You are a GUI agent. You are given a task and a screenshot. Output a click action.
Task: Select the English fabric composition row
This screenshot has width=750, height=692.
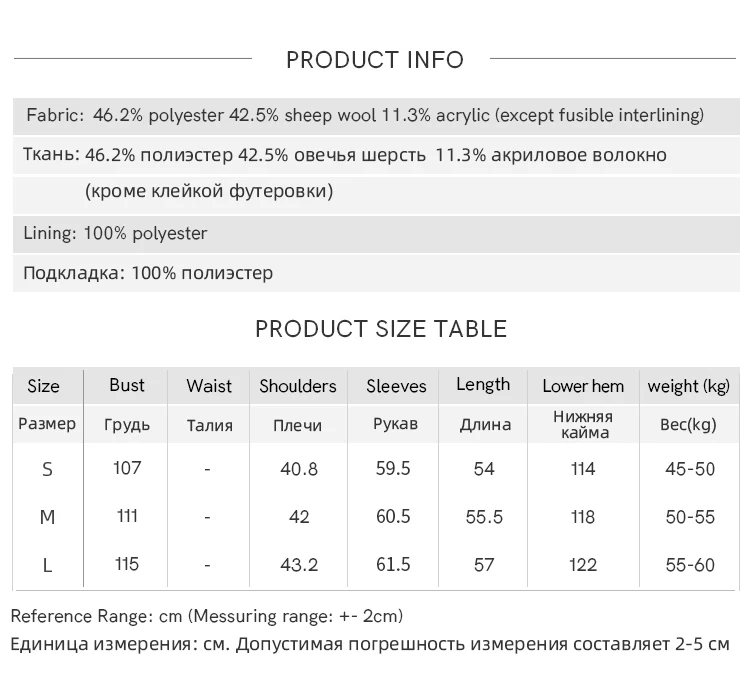(365, 116)
